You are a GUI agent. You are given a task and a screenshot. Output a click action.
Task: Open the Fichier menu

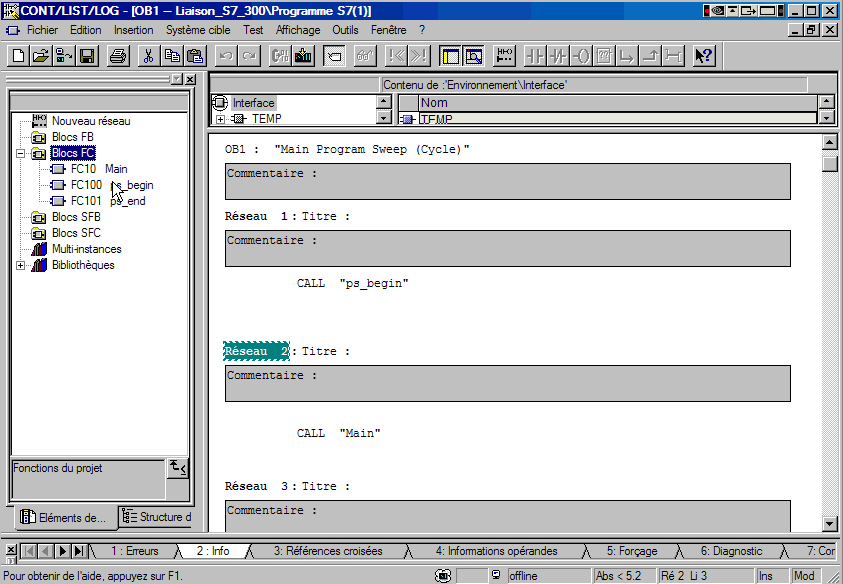[x=42, y=30]
